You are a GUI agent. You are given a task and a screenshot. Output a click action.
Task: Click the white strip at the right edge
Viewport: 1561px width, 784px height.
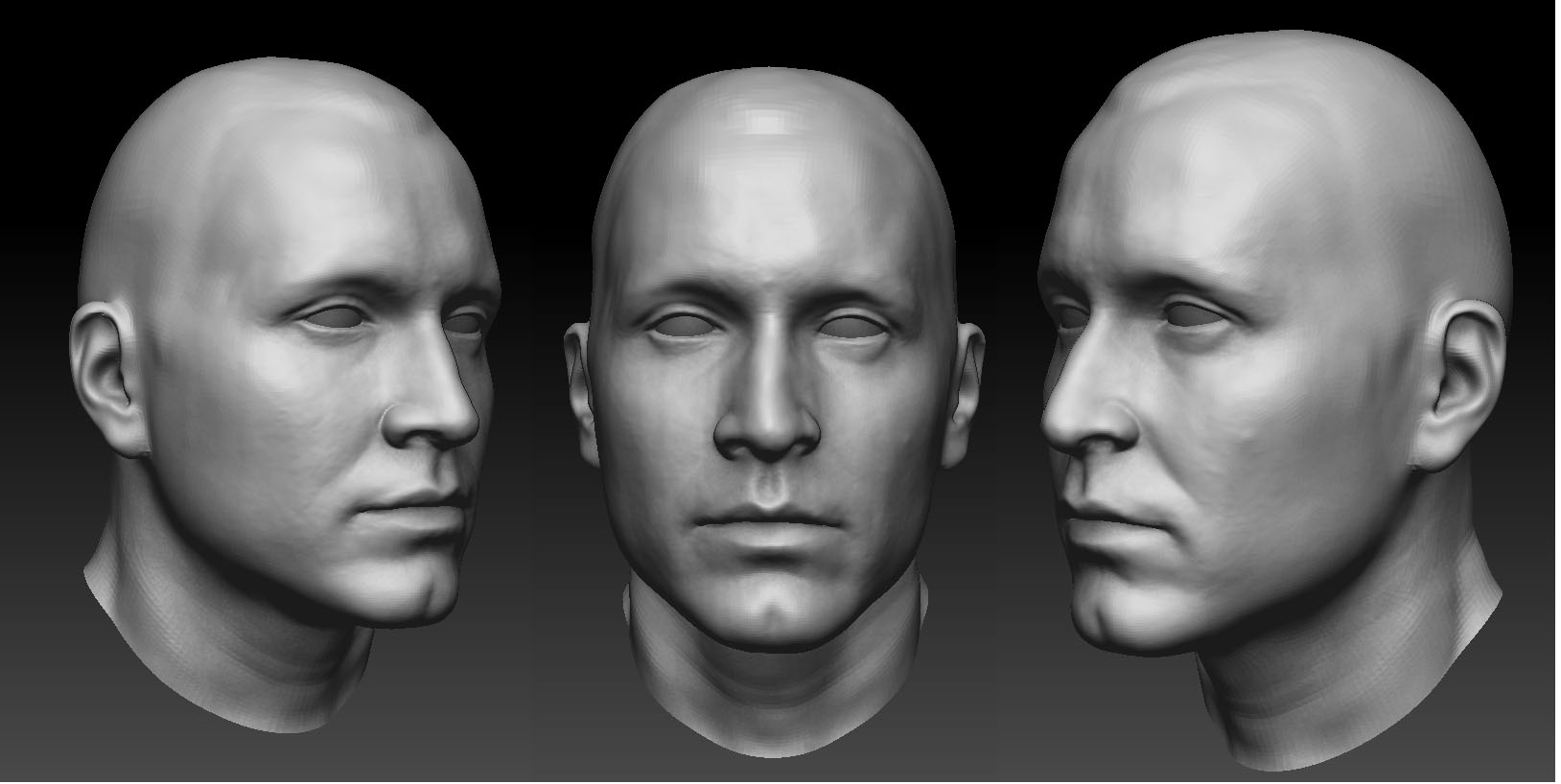pos(1557,383)
